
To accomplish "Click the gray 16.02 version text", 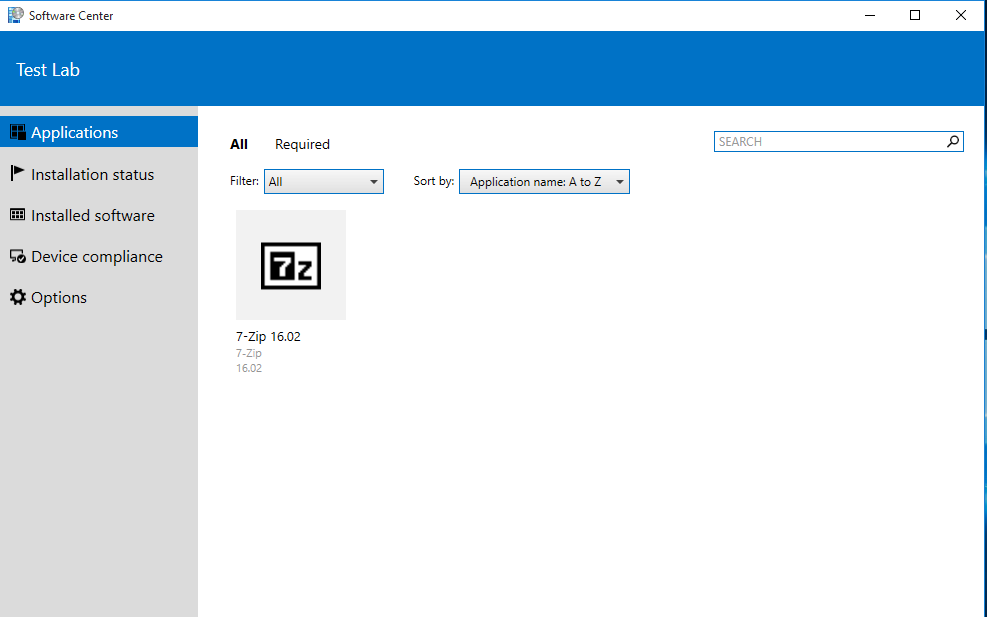I will pos(249,368).
